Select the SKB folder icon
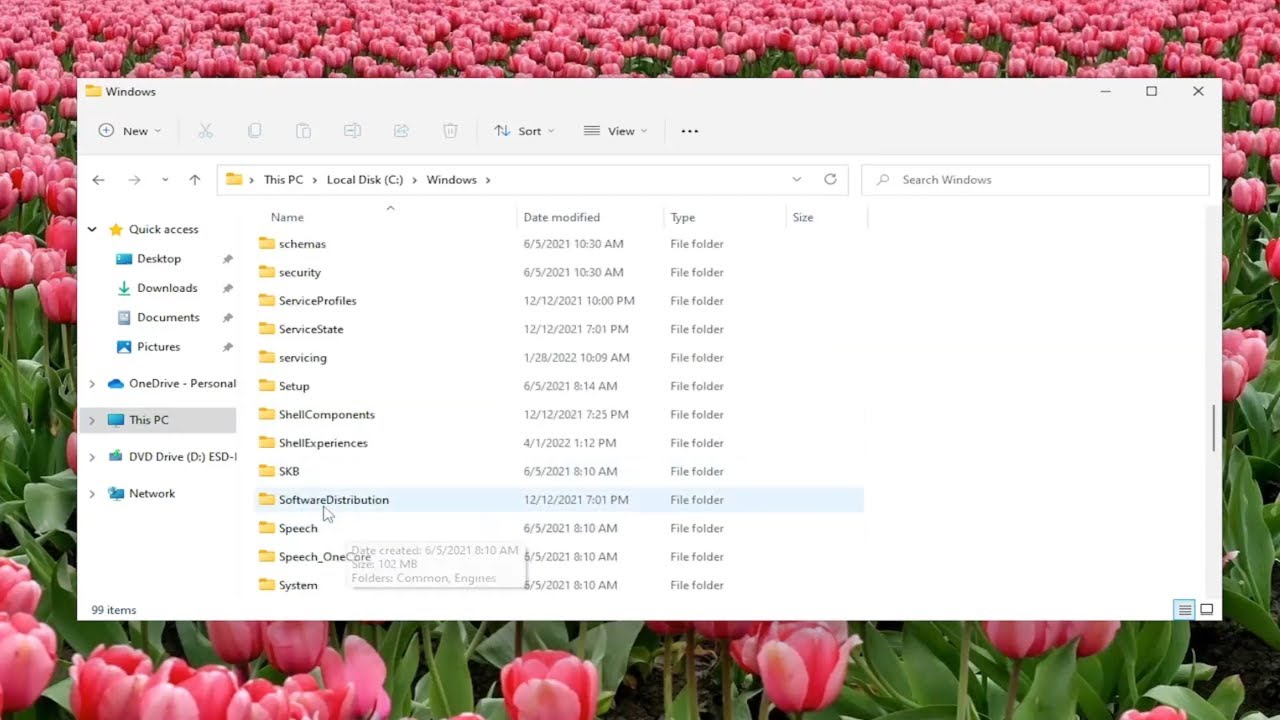 266,471
